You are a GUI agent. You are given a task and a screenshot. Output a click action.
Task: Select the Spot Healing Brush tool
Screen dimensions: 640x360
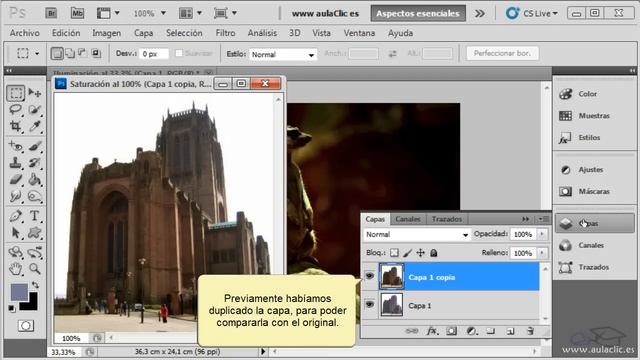point(16,146)
